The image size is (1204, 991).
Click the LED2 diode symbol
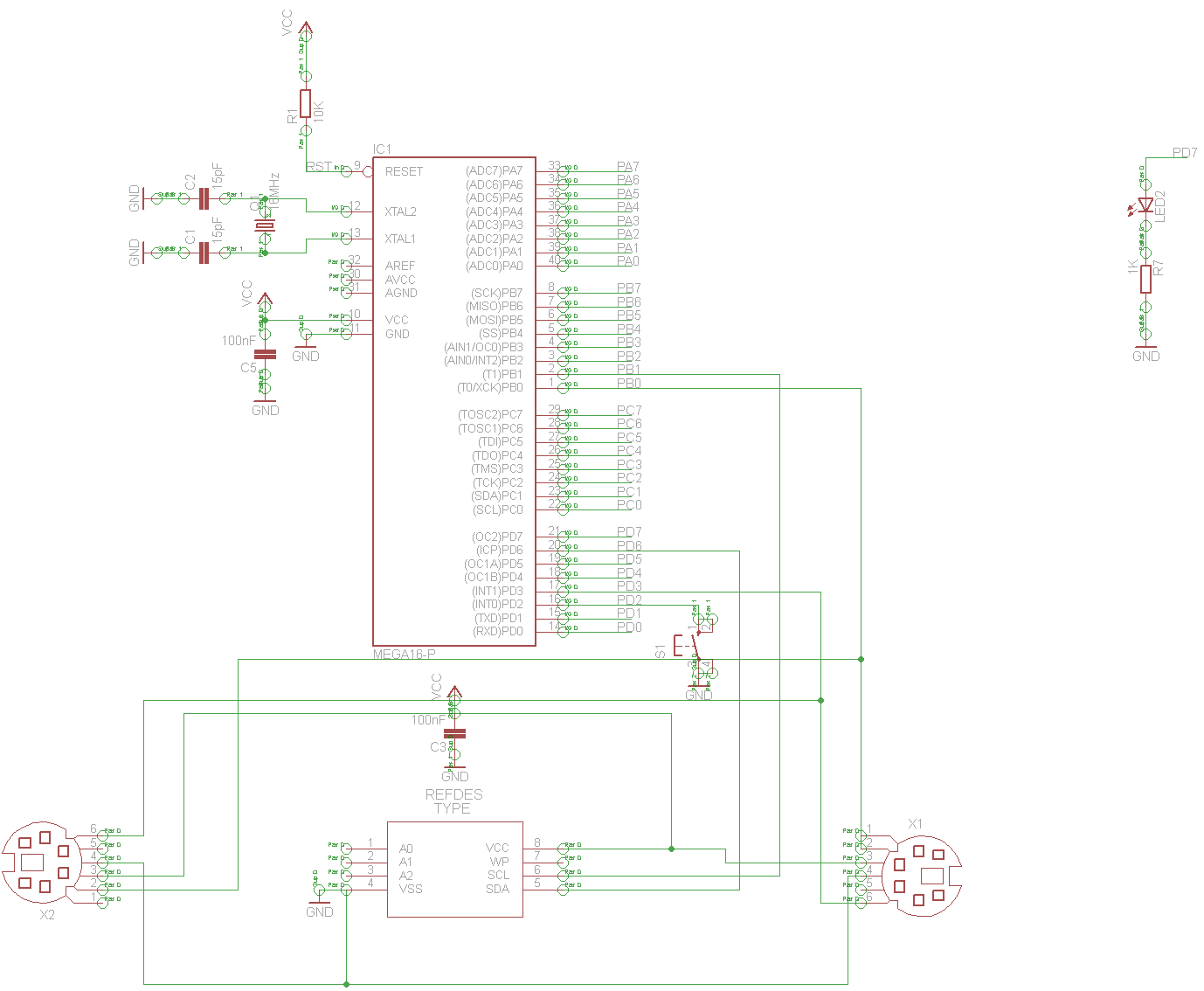click(1145, 207)
